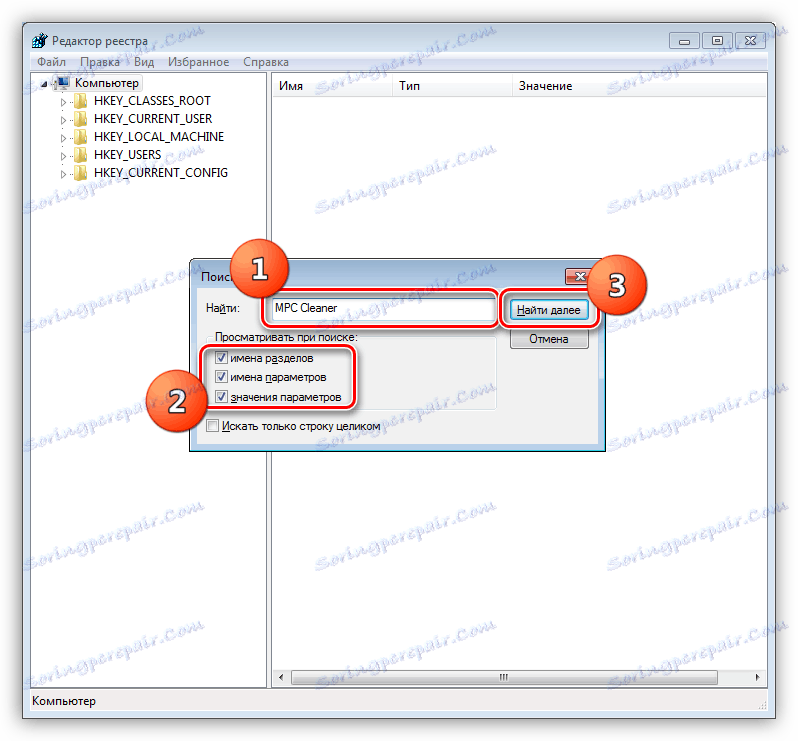Uncheck значения параметров checkbox
Screen dimensions: 798x741
pos(221,396)
